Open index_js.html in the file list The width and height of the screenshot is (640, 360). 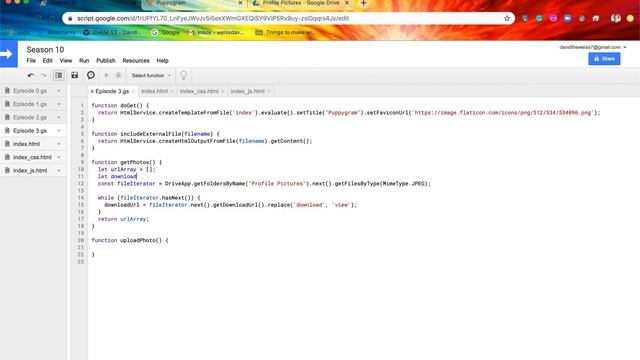pos(30,171)
